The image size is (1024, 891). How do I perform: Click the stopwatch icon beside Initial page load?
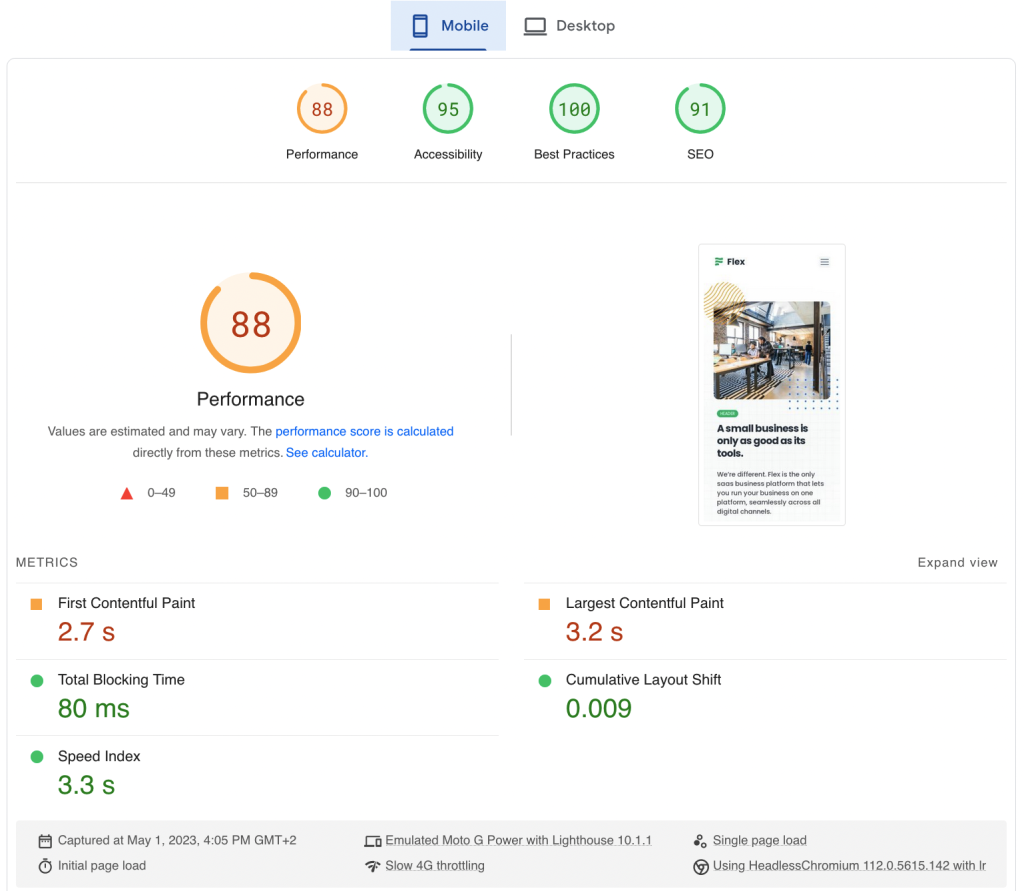pos(44,866)
